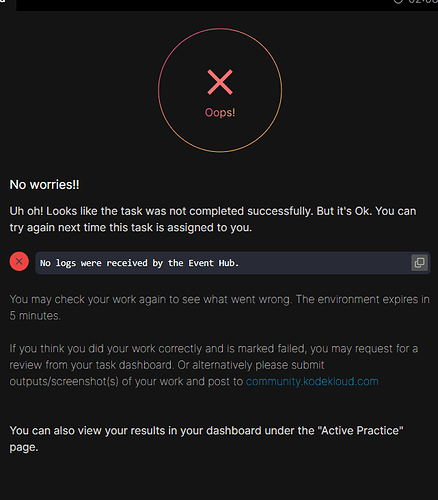Select the 'No logs were received' code block

click(233, 263)
